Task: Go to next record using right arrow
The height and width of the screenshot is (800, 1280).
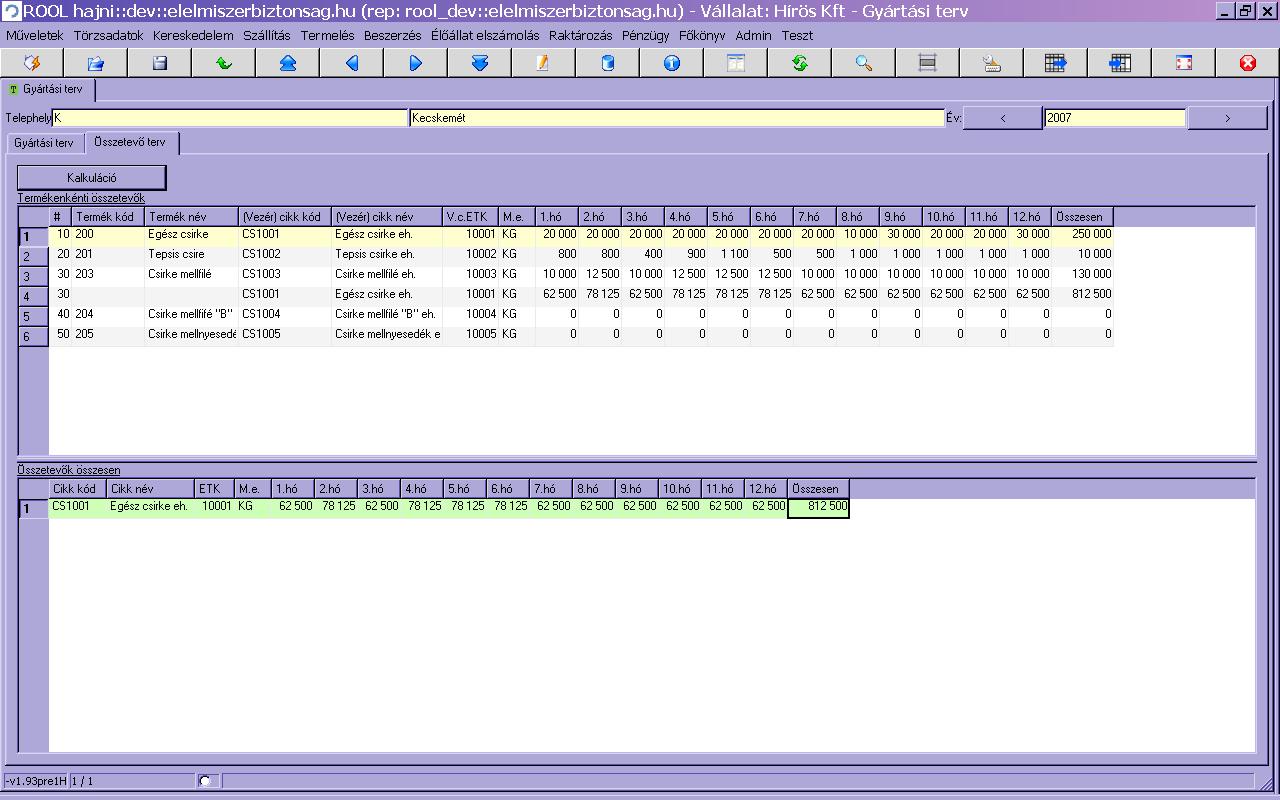Action: tap(415, 63)
